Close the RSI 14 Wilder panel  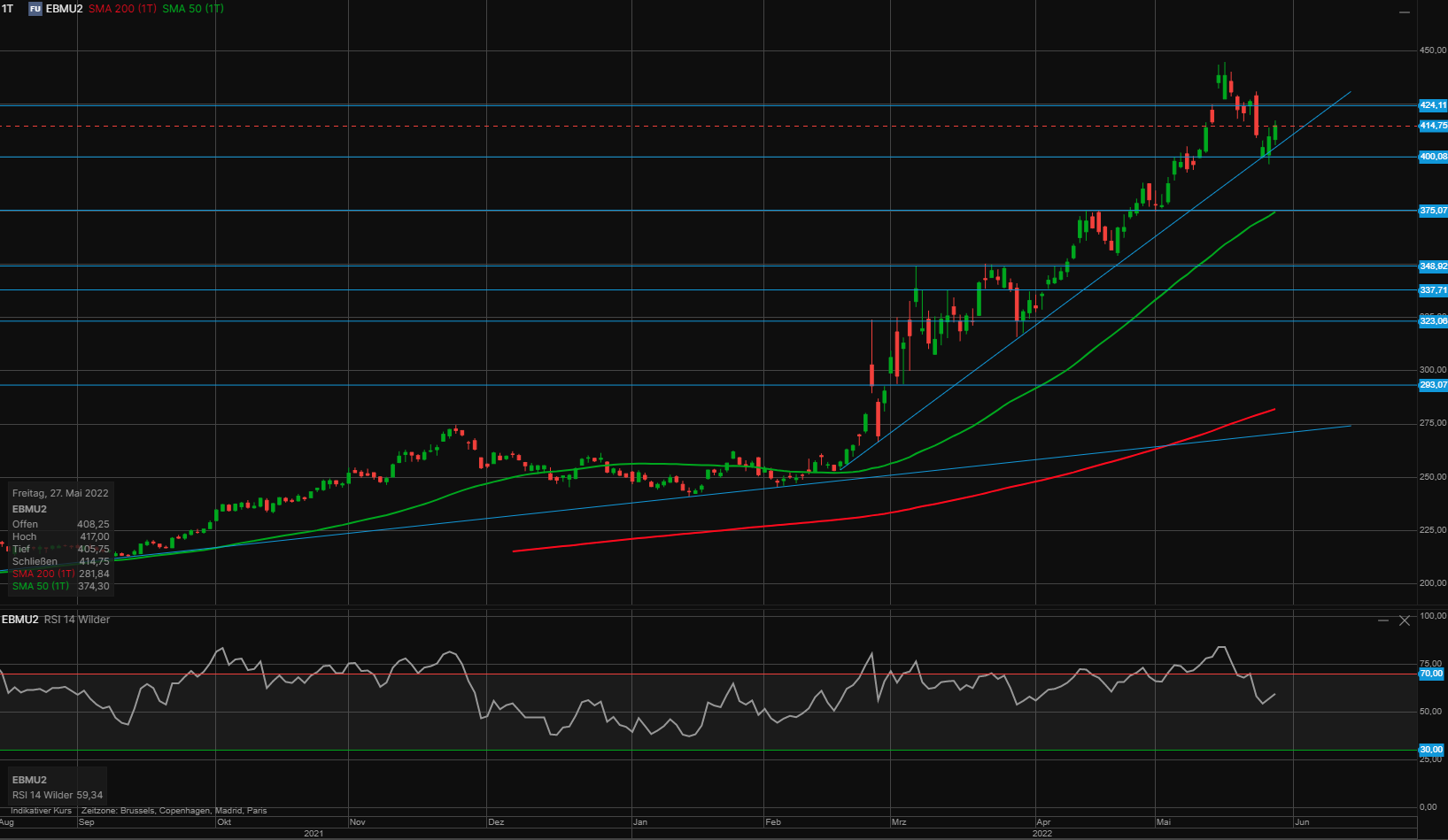1405,620
